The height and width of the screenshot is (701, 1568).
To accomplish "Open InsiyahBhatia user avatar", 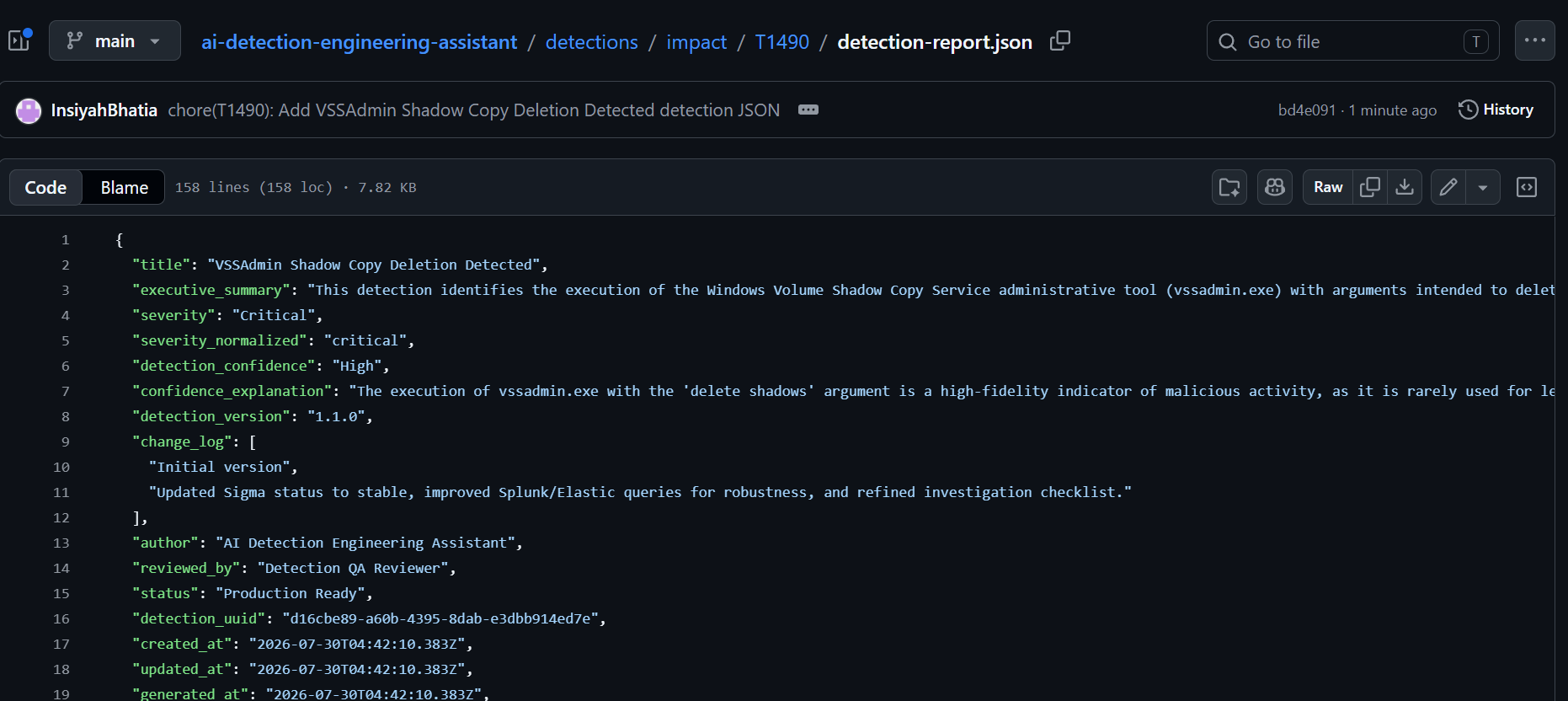I will [29, 110].
